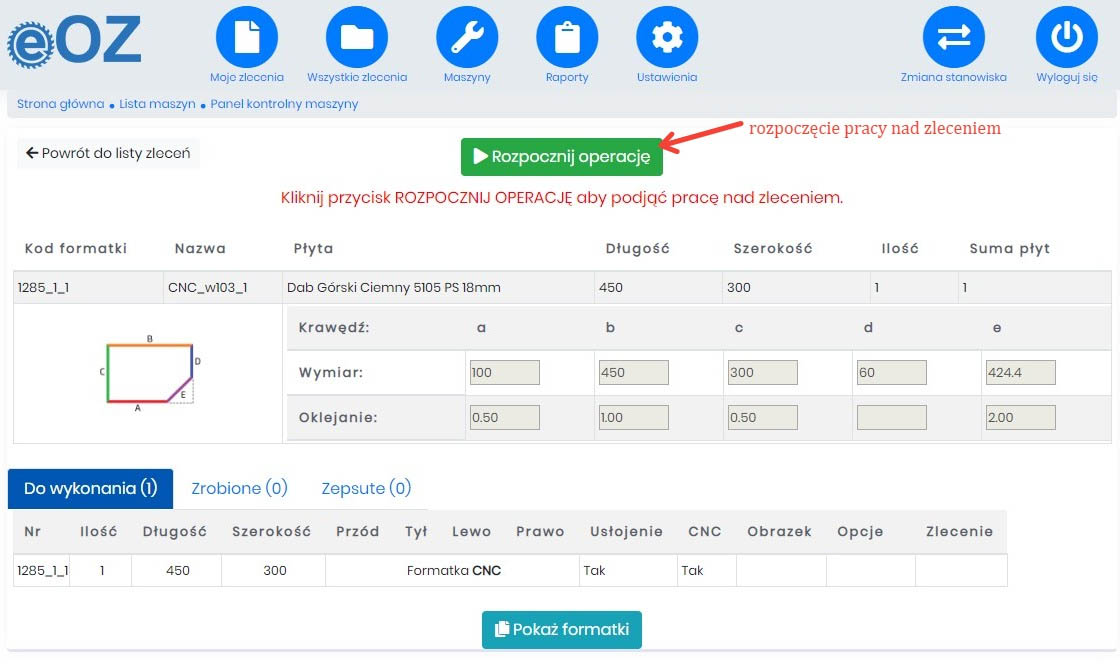Open Lista maszyn breadcrumb link
This screenshot has width=1120, height=668.
[x=155, y=104]
